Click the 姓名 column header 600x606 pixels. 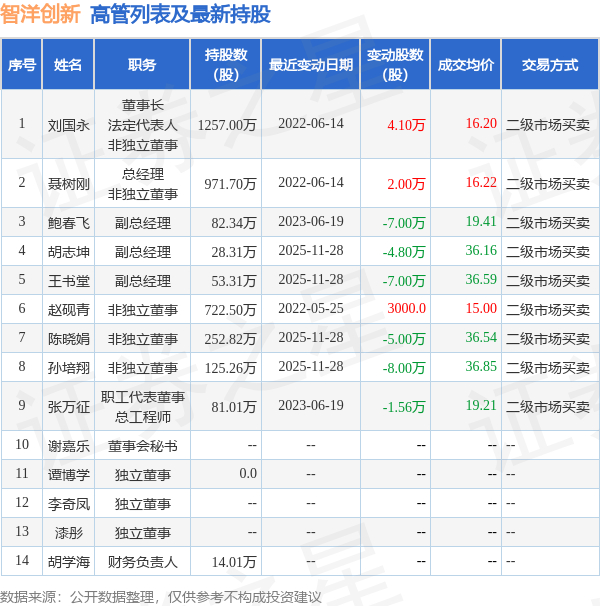[68, 65]
